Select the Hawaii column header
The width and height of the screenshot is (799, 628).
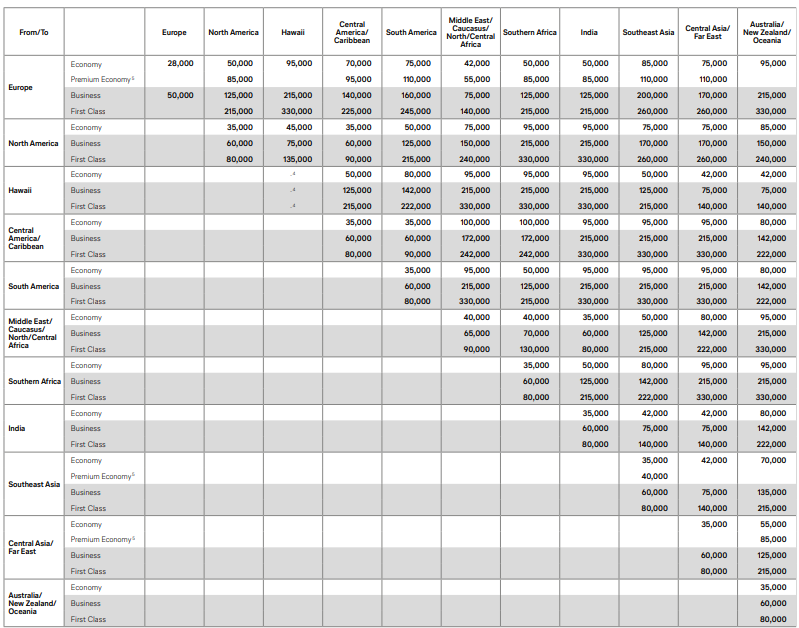coord(292,32)
